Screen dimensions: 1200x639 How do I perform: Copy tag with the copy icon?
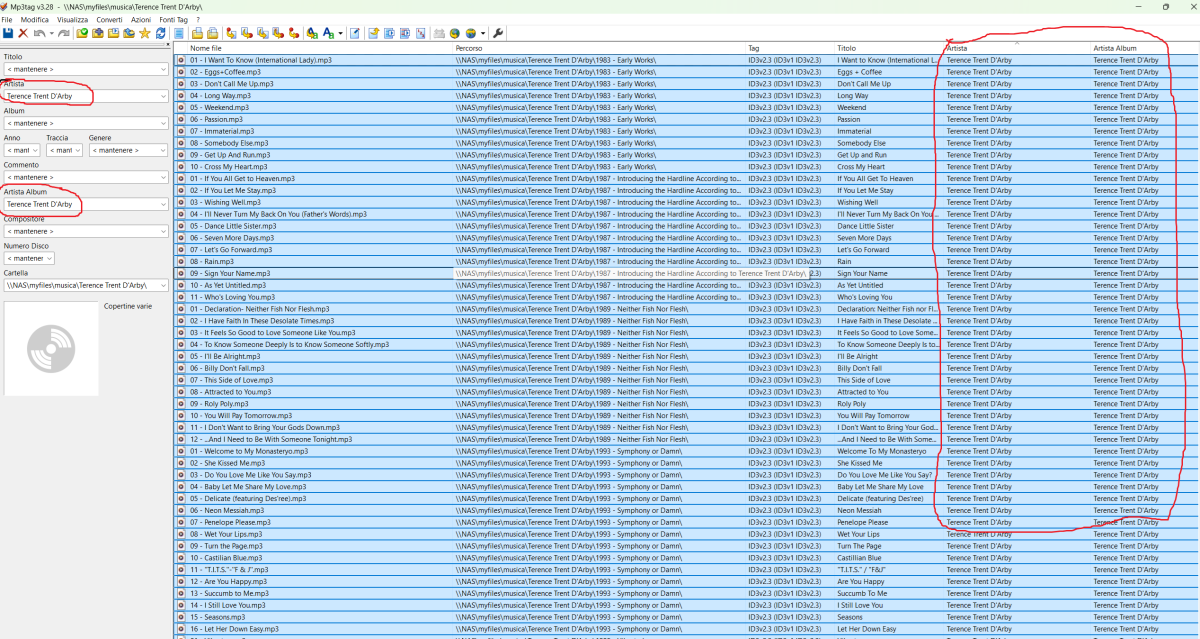197,33
